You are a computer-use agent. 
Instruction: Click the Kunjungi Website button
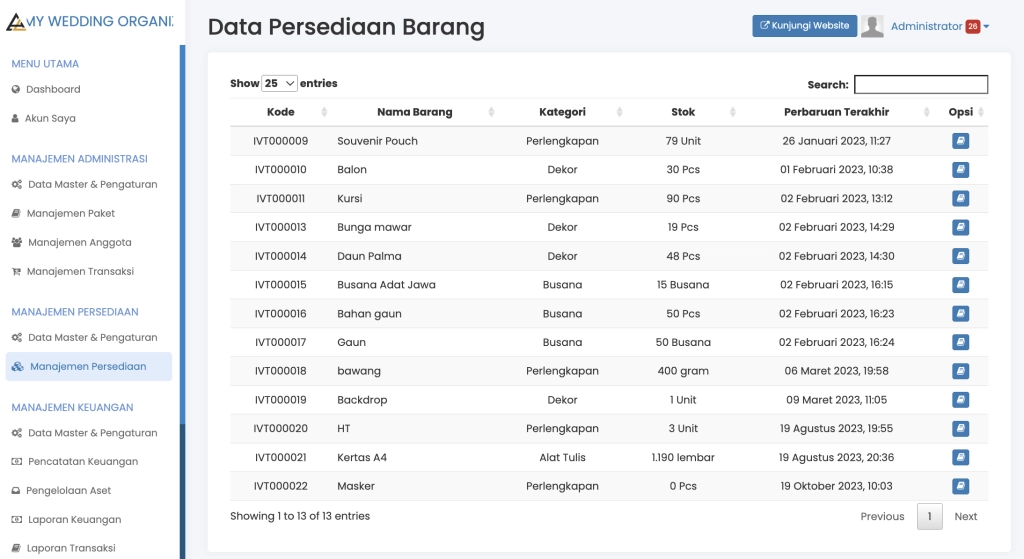click(x=805, y=26)
